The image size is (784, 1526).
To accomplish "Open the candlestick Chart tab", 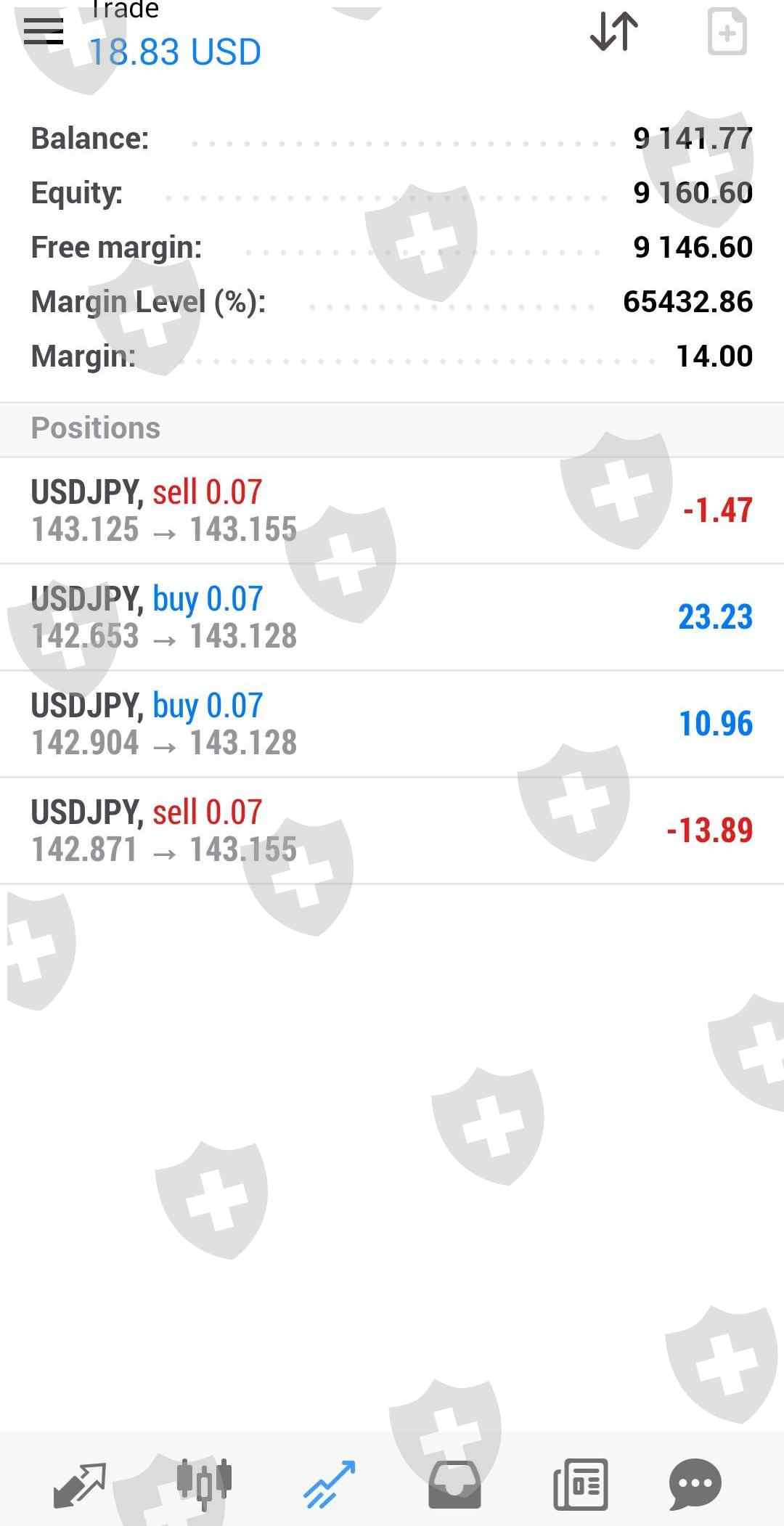I will [204, 1484].
